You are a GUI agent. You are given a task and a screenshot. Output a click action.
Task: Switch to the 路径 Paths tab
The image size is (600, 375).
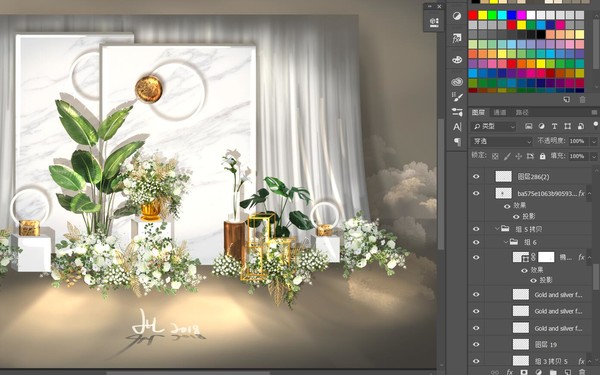pos(522,112)
